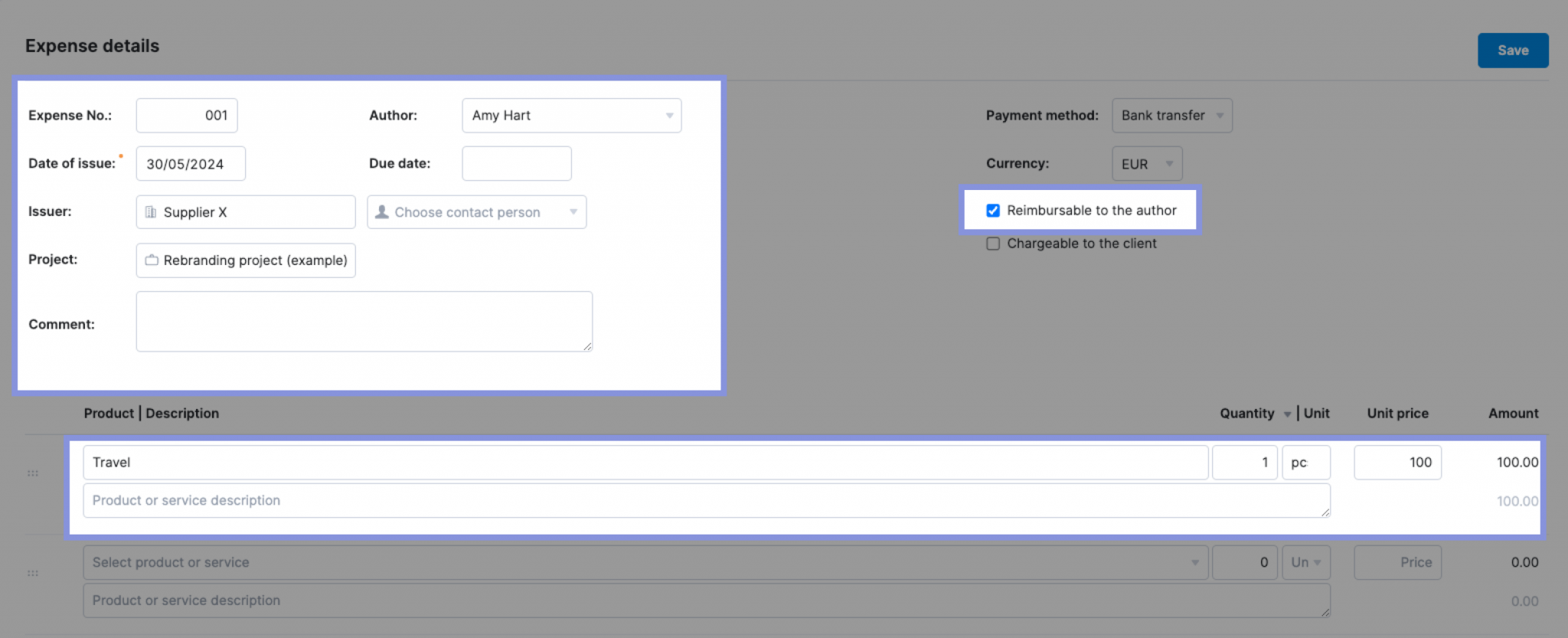Click the Unit price field showing 100
This screenshot has width=1568, height=638.
pyautogui.click(x=1397, y=463)
